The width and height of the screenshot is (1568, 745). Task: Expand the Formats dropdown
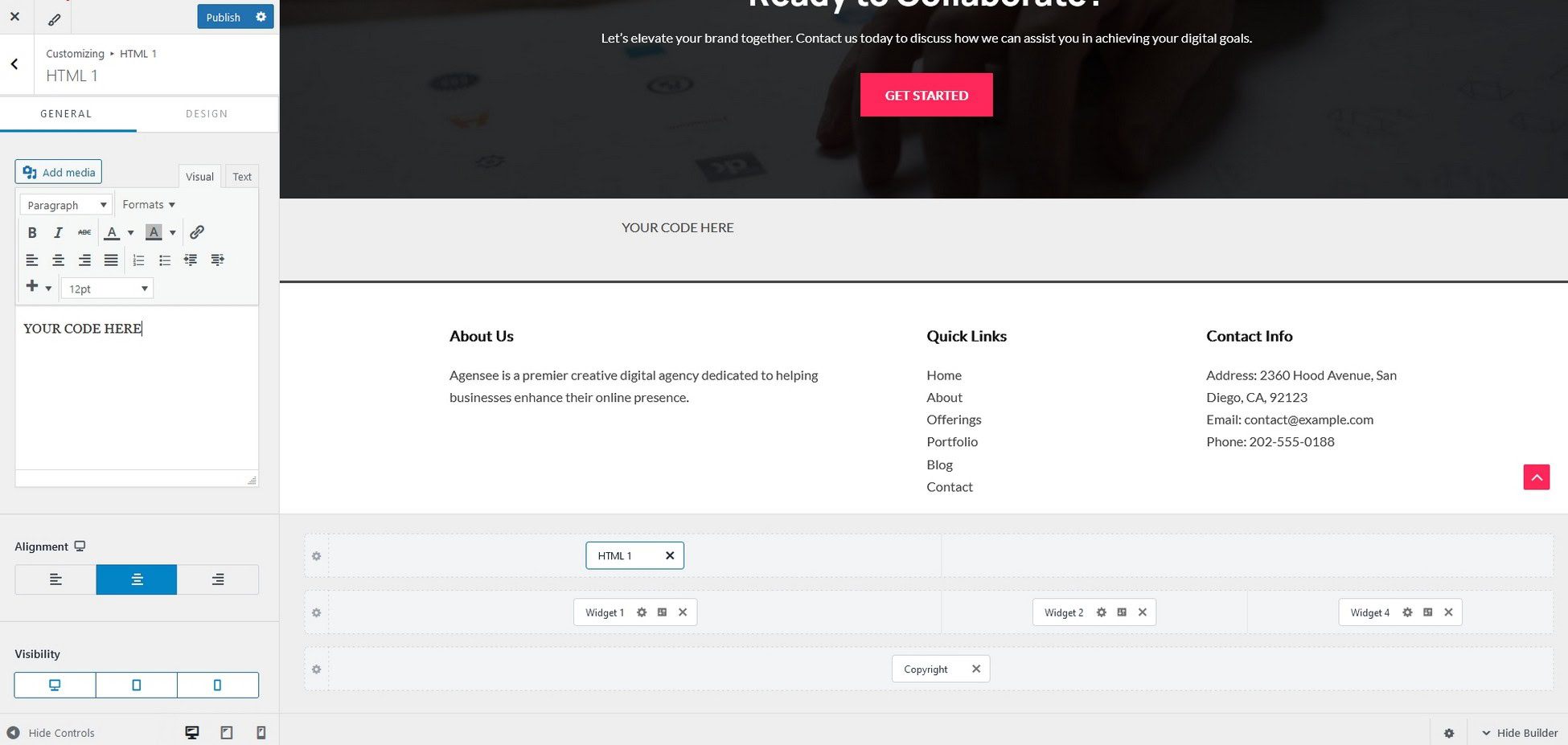pyautogui.click(x=149, y=205)
